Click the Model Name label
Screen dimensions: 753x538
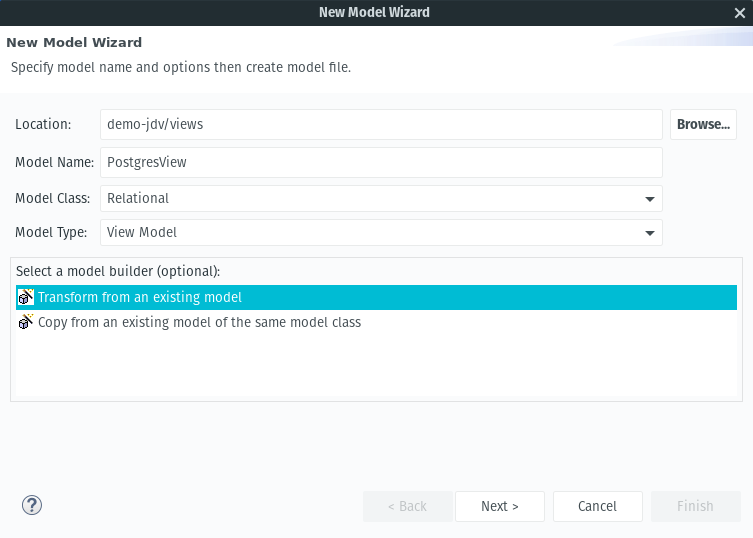tap(54, 162)
